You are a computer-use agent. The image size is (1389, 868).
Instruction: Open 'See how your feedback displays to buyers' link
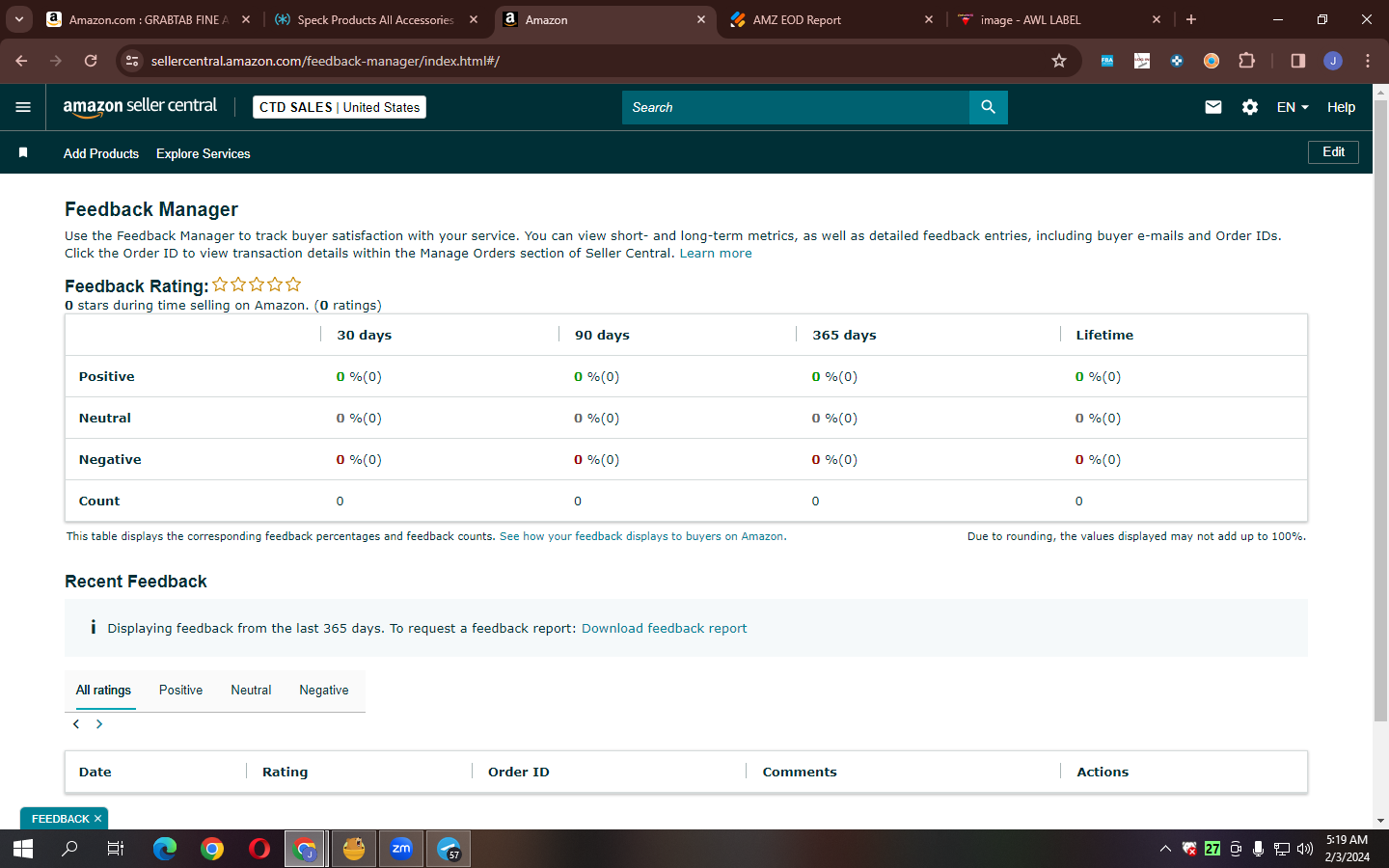pyautogui.click(x=641, y=536)
